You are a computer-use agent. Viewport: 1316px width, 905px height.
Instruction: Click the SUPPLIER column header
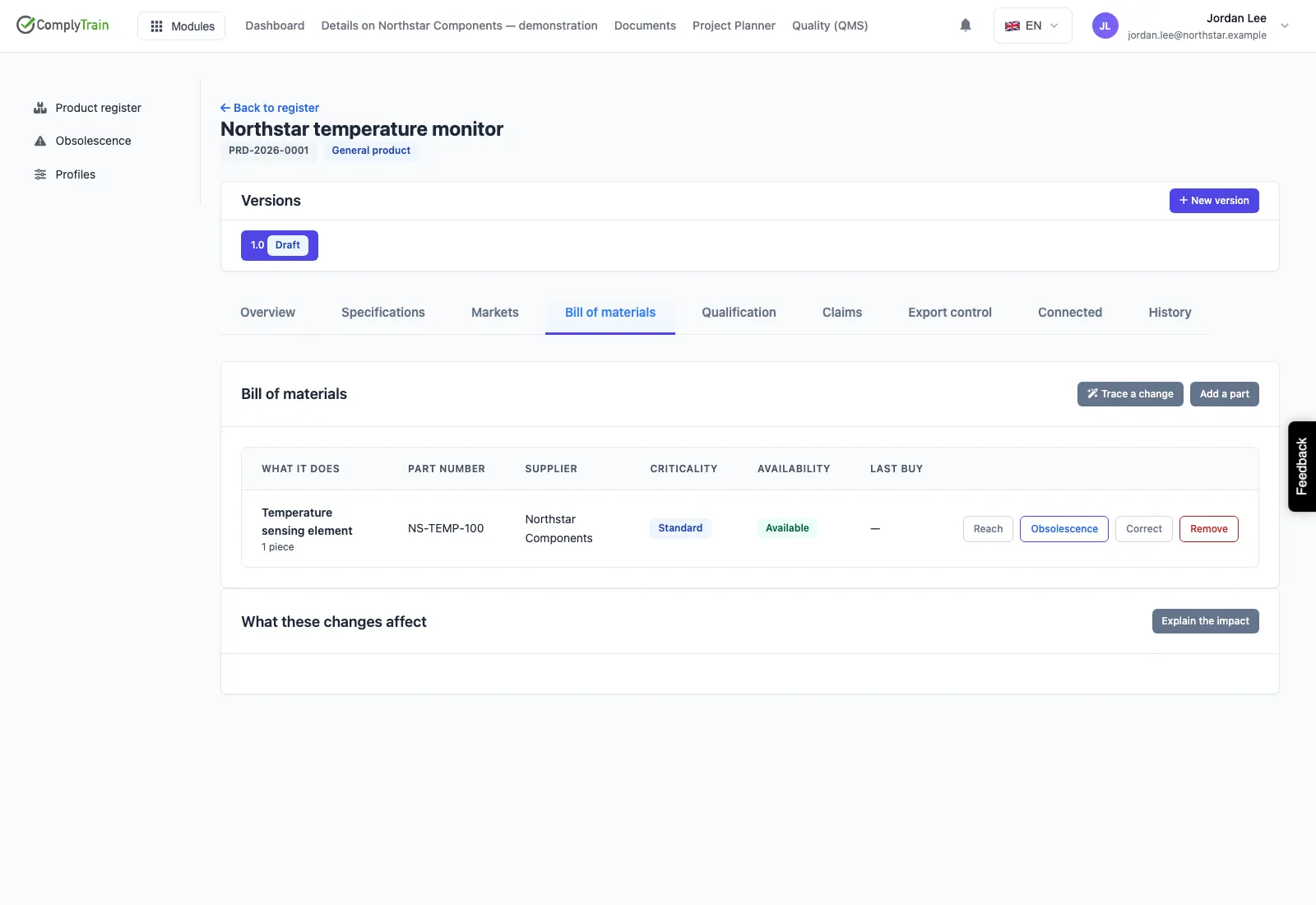click(551, 469)
